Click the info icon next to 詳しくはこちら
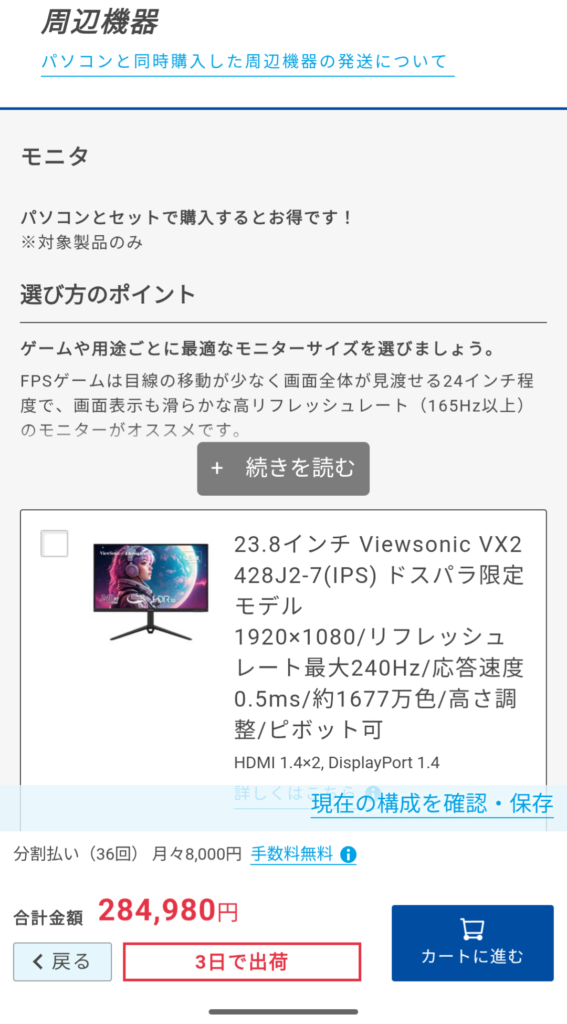The image size is (567, 1024). coord(373,792)
